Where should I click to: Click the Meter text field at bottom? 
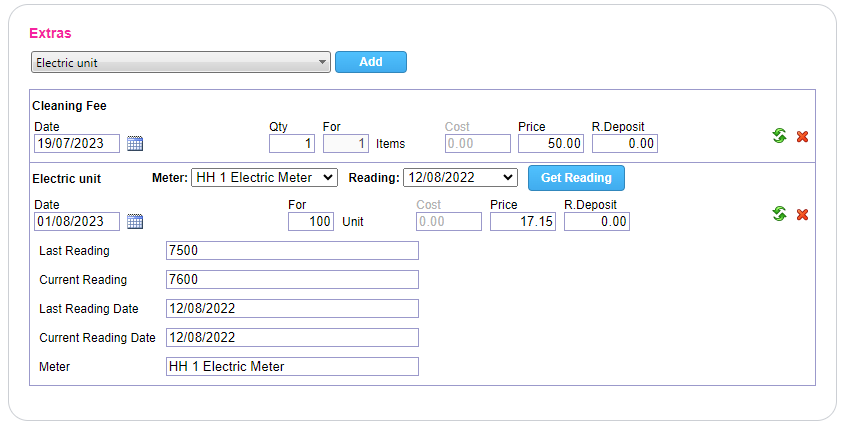(292, 366)
